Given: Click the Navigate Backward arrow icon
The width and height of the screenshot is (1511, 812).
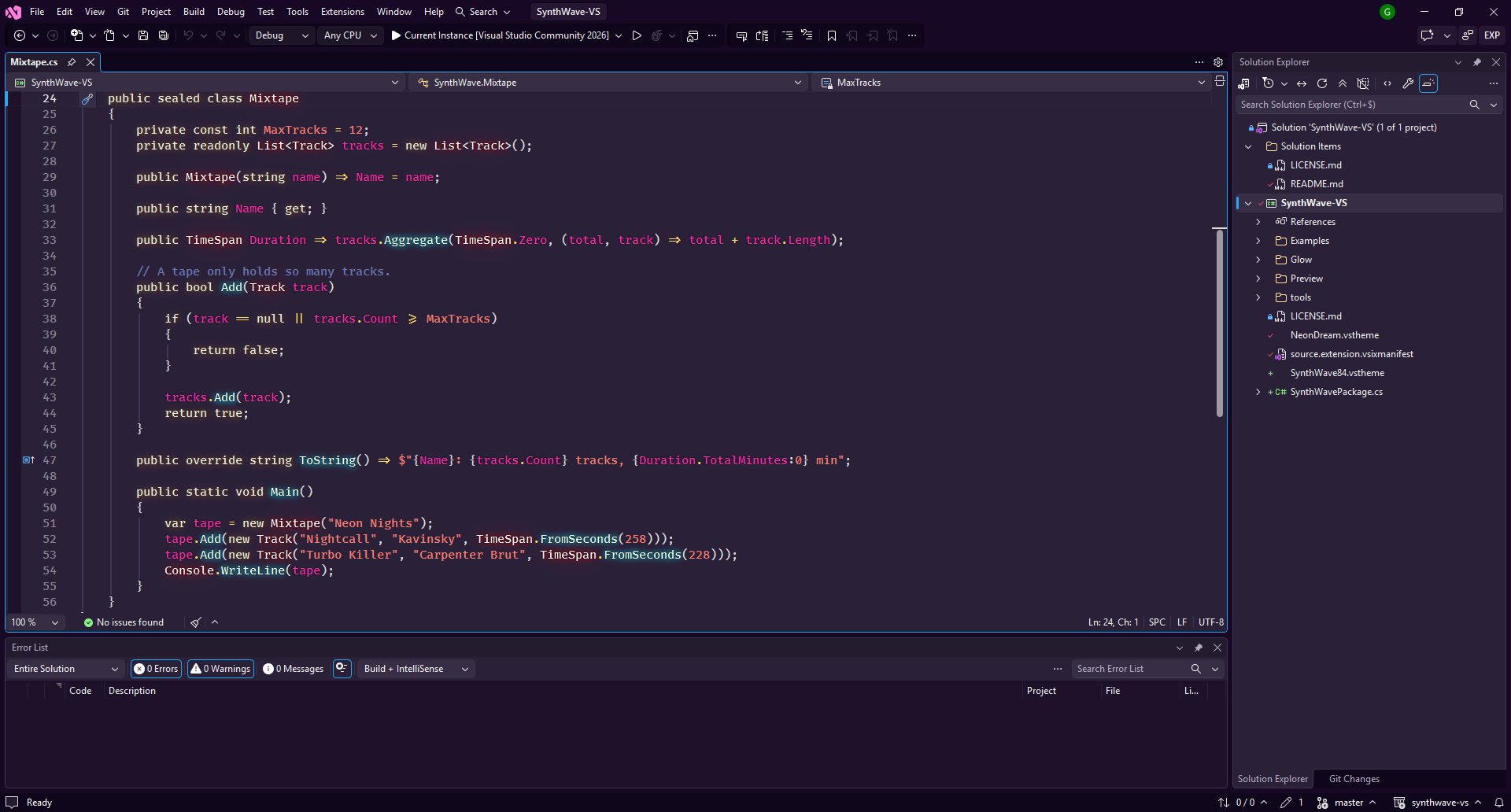Looking at the screenshot, I should point(20,35).
